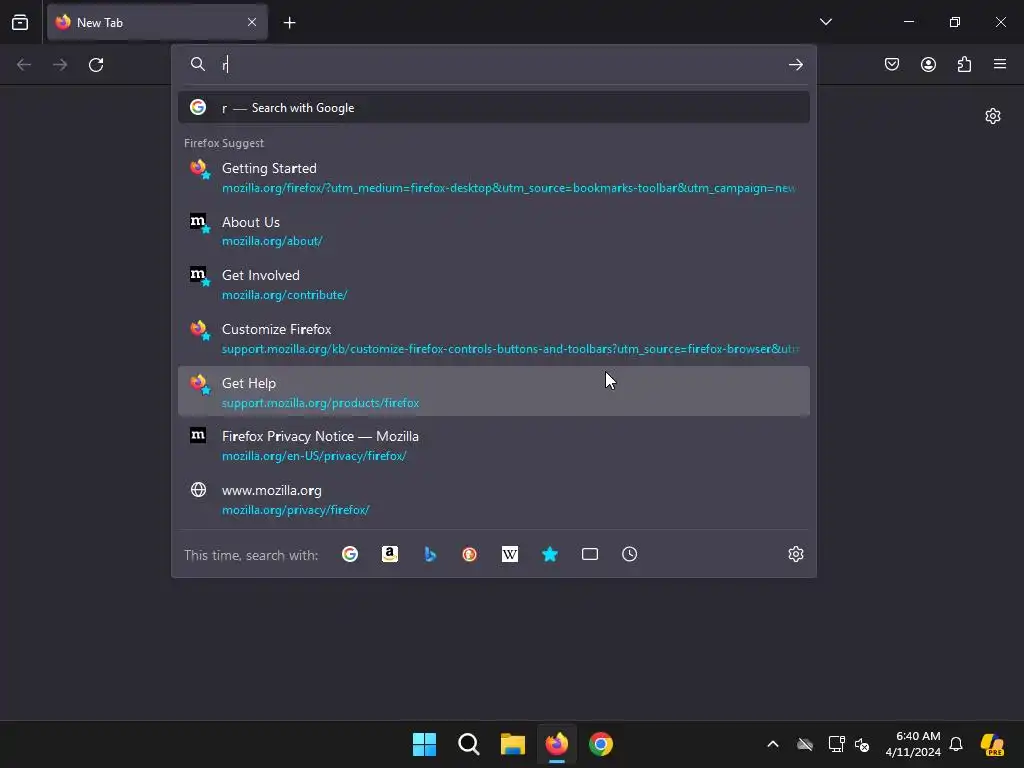Go back with the back arrow
1024x768 pixels.
click(24, 65)
